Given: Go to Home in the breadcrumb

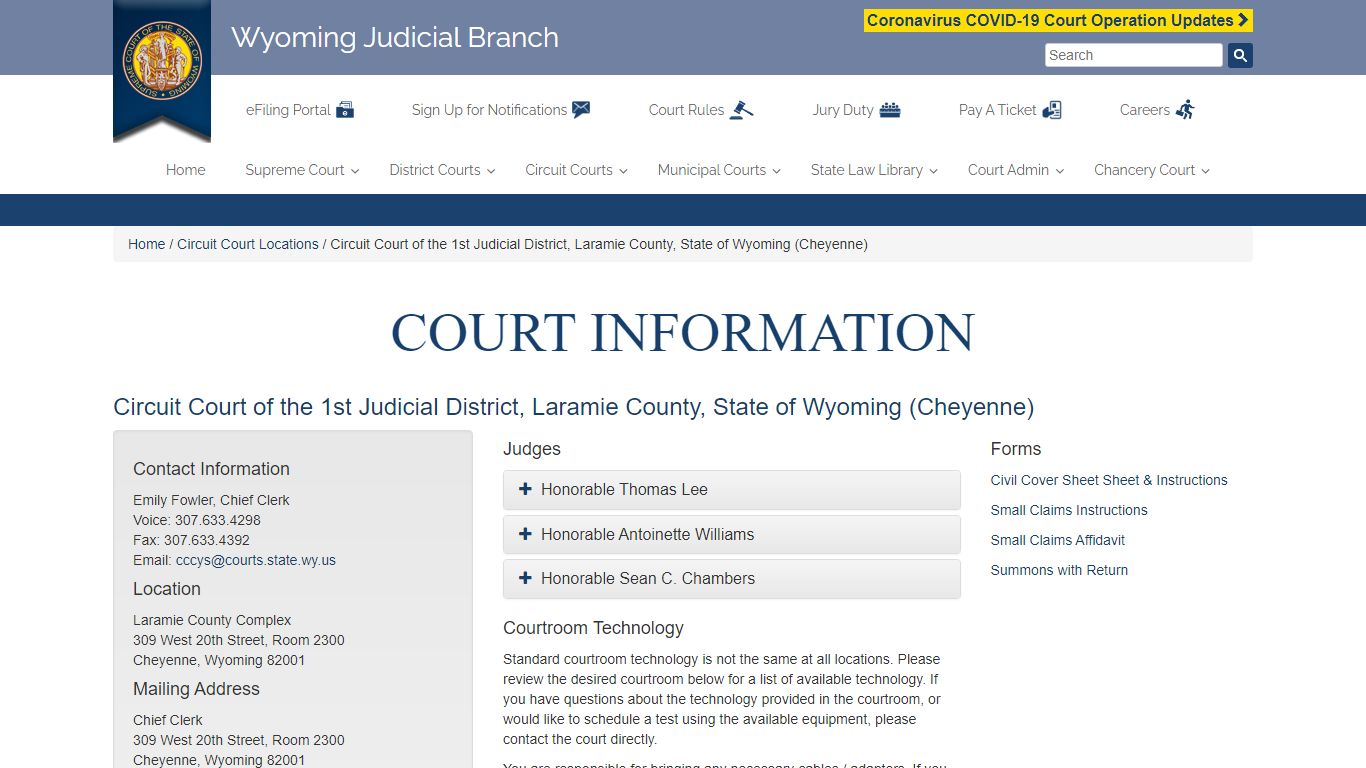Looking at the screenshot, I should point(146,244).
